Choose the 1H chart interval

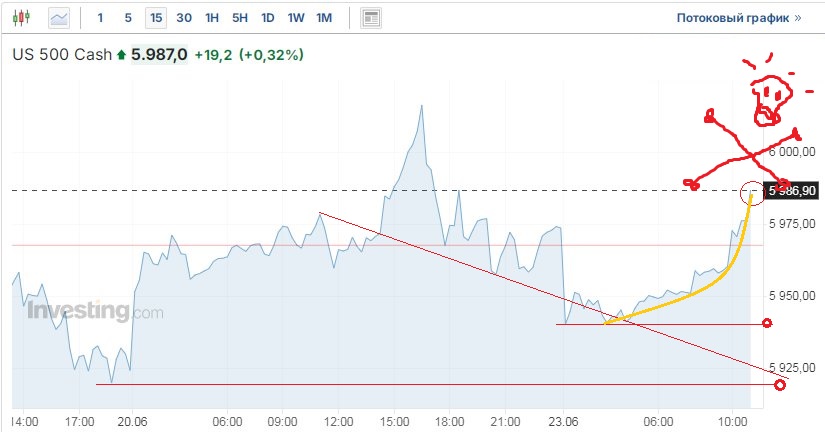(212, 18)
